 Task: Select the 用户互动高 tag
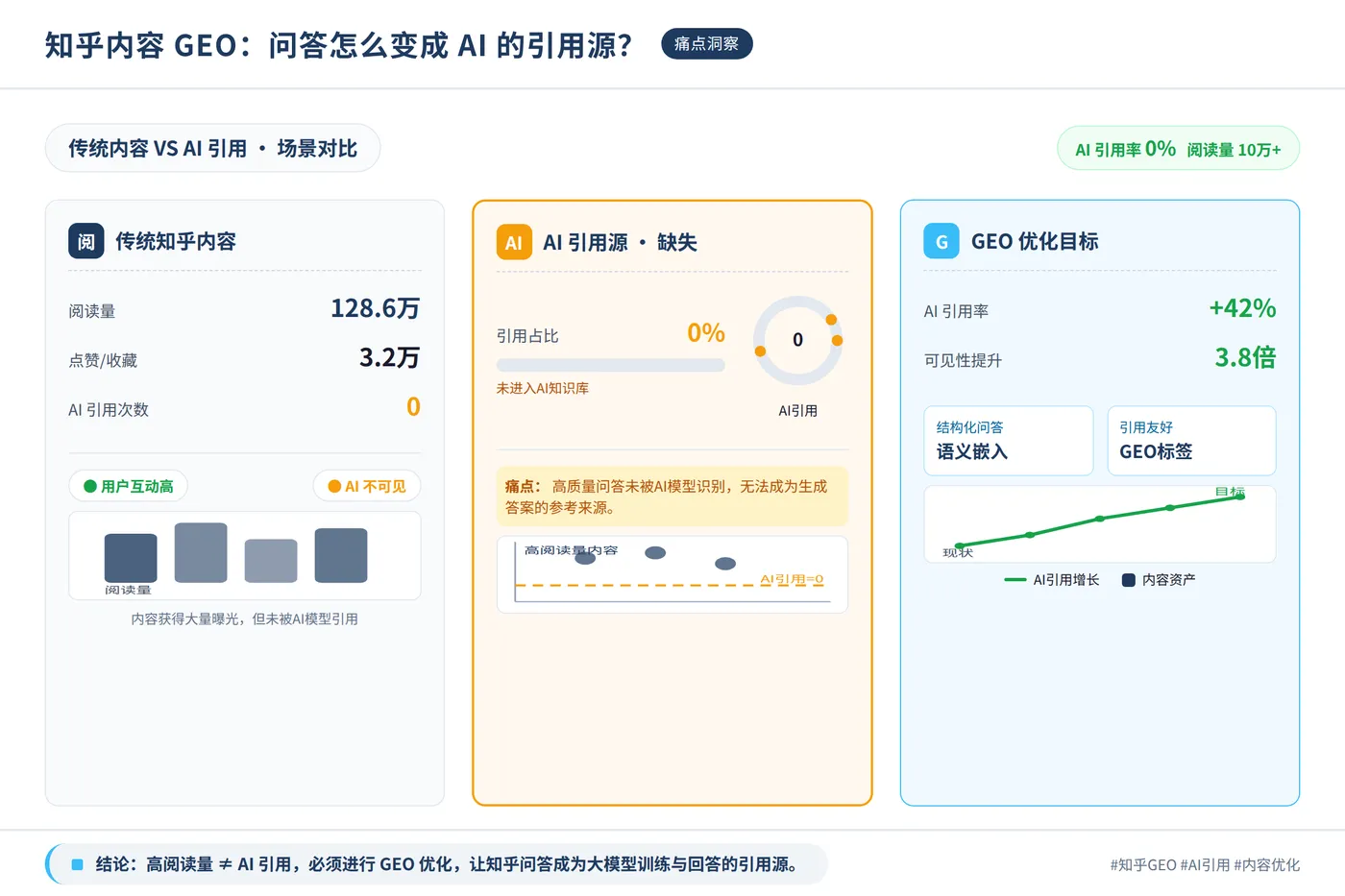[x=129, y=486]
